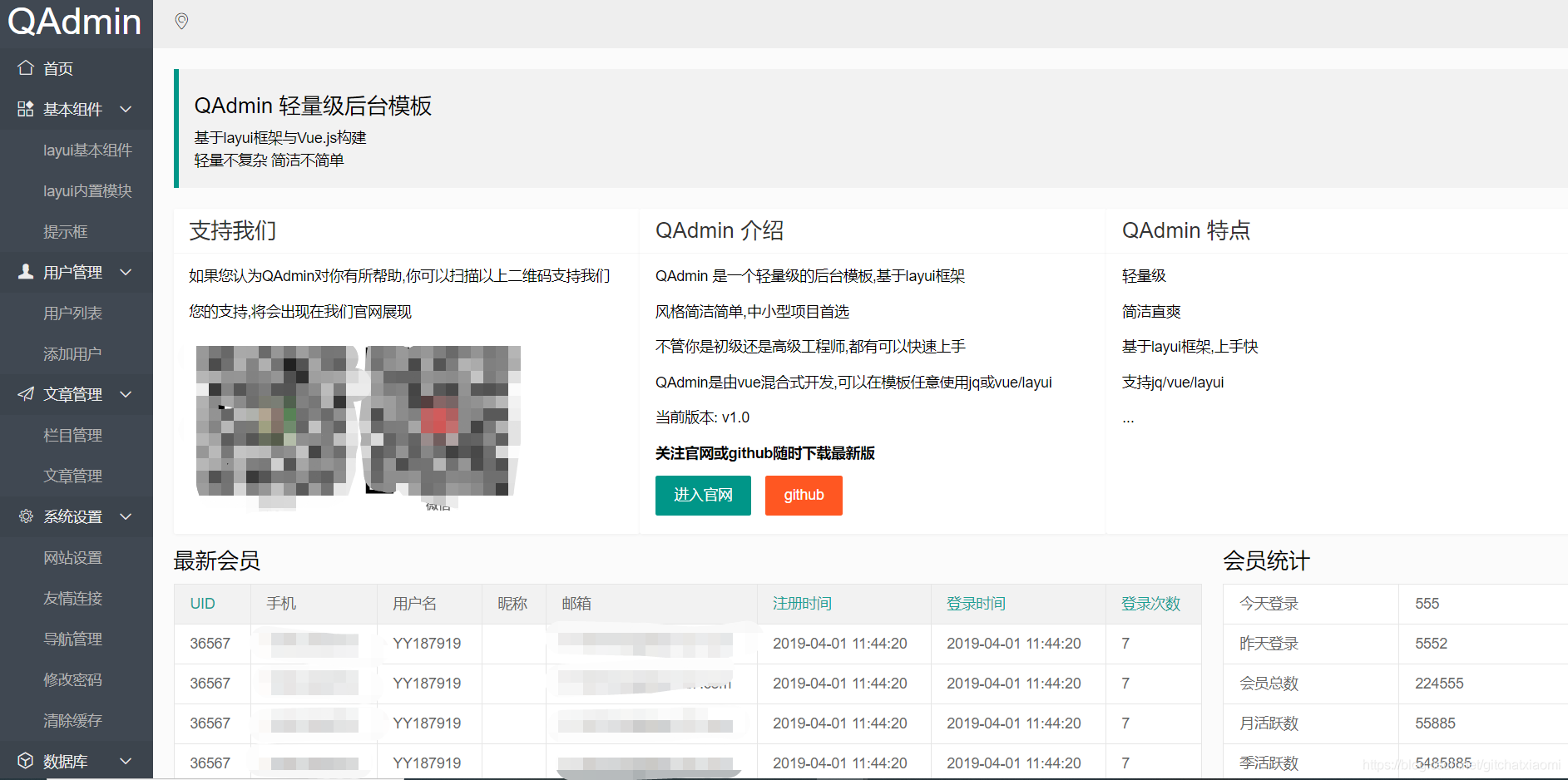The height and width of the screenshot is (780, 1568).
Task: Click the cube icon beside 数据库
Action: [x=26, y=761]
